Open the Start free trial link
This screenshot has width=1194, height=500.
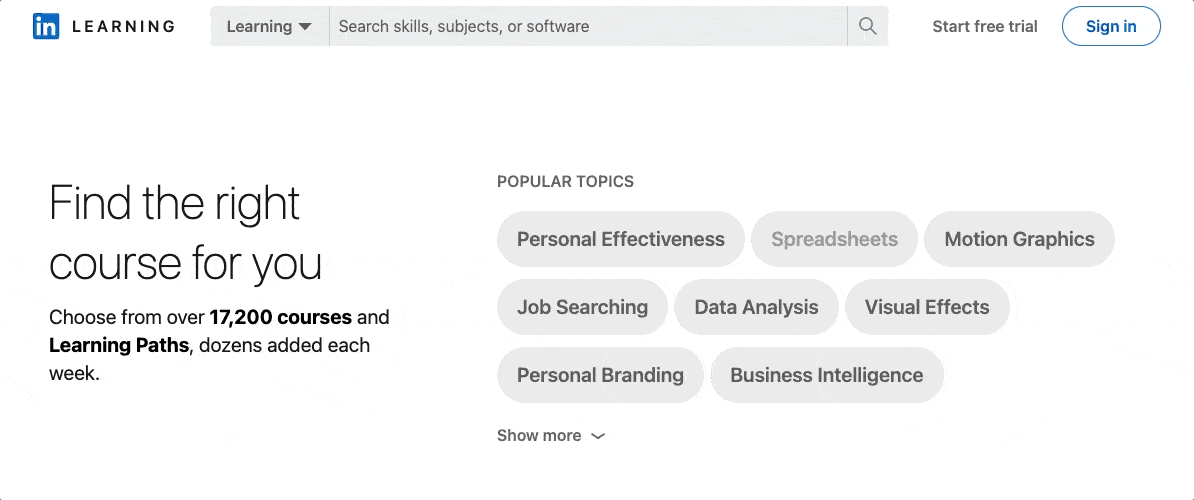pos(984,27)
